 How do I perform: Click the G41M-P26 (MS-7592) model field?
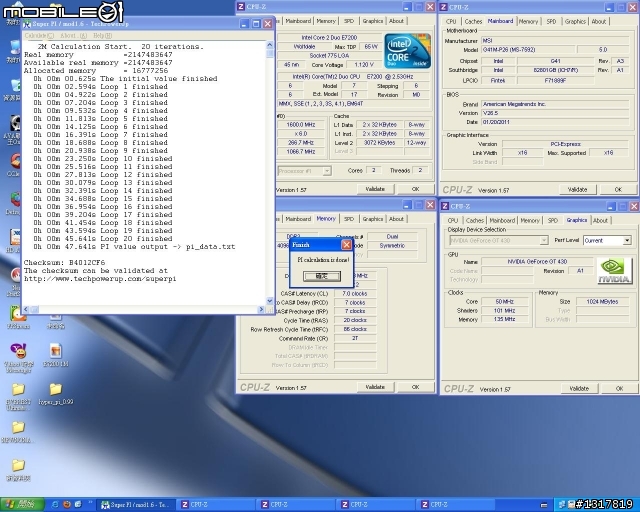[x=528, y=50]
